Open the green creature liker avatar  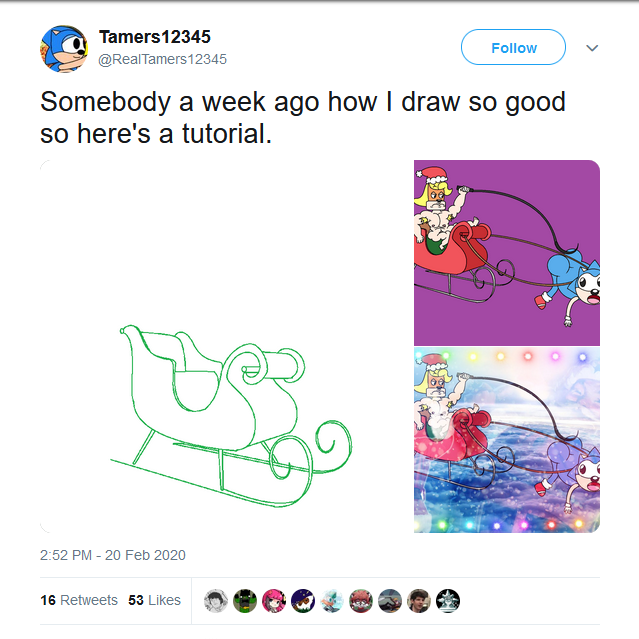tap(245, 600)
